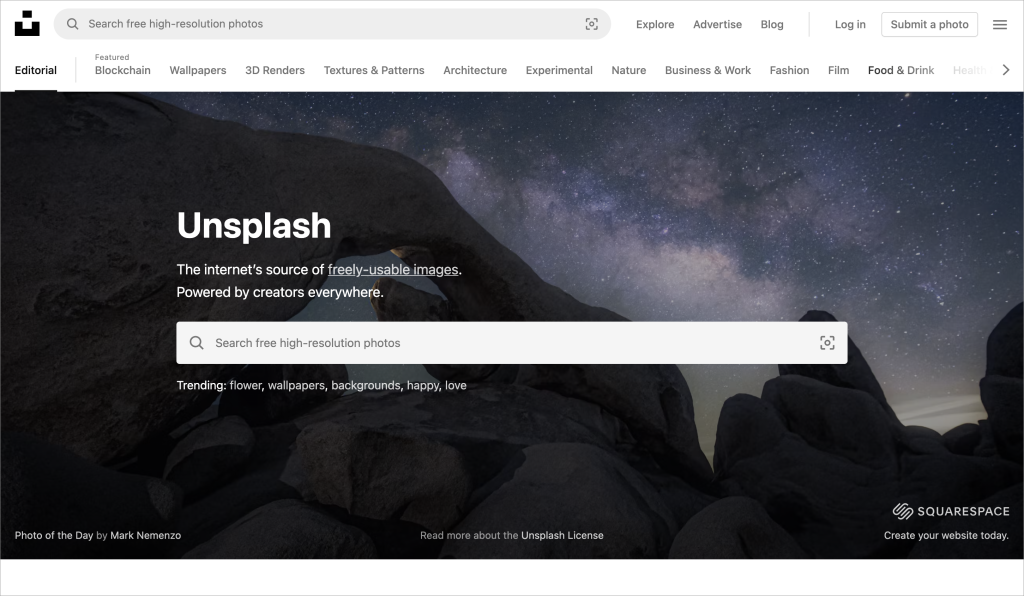1024x596 pixels.
Task: Click the Log in link
Action: (x=850, y=25)
